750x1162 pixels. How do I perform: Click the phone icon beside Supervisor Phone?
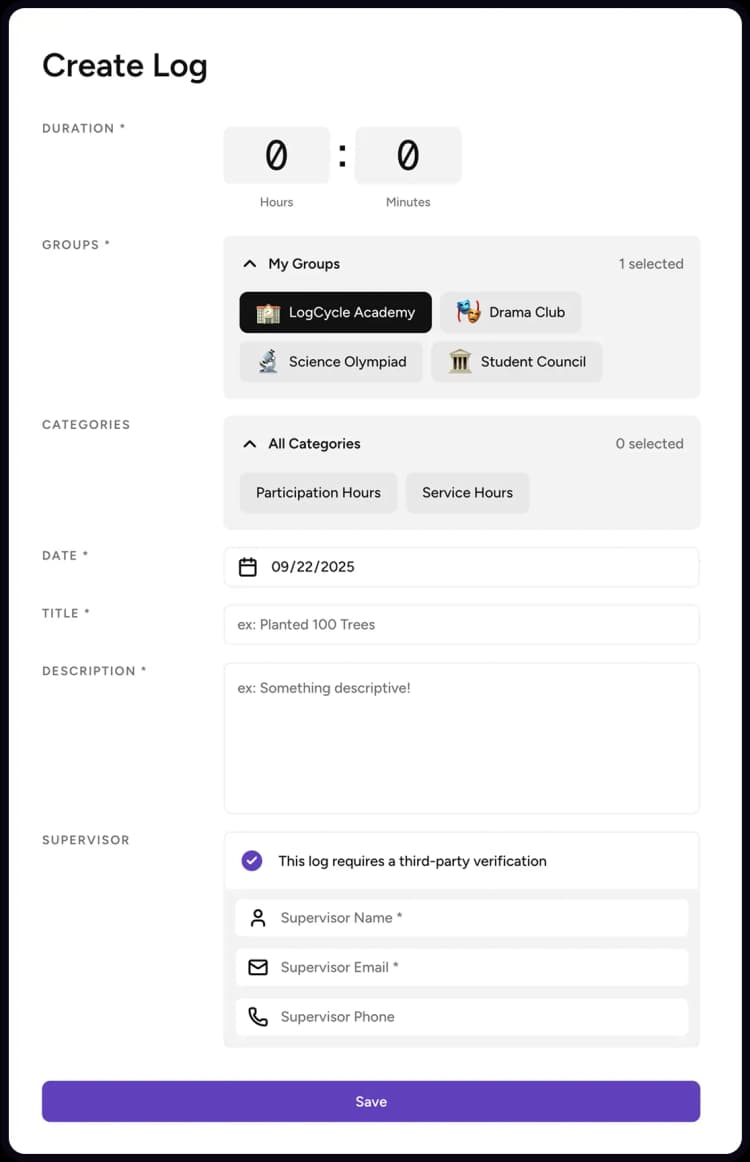(x=258, y=1017)
